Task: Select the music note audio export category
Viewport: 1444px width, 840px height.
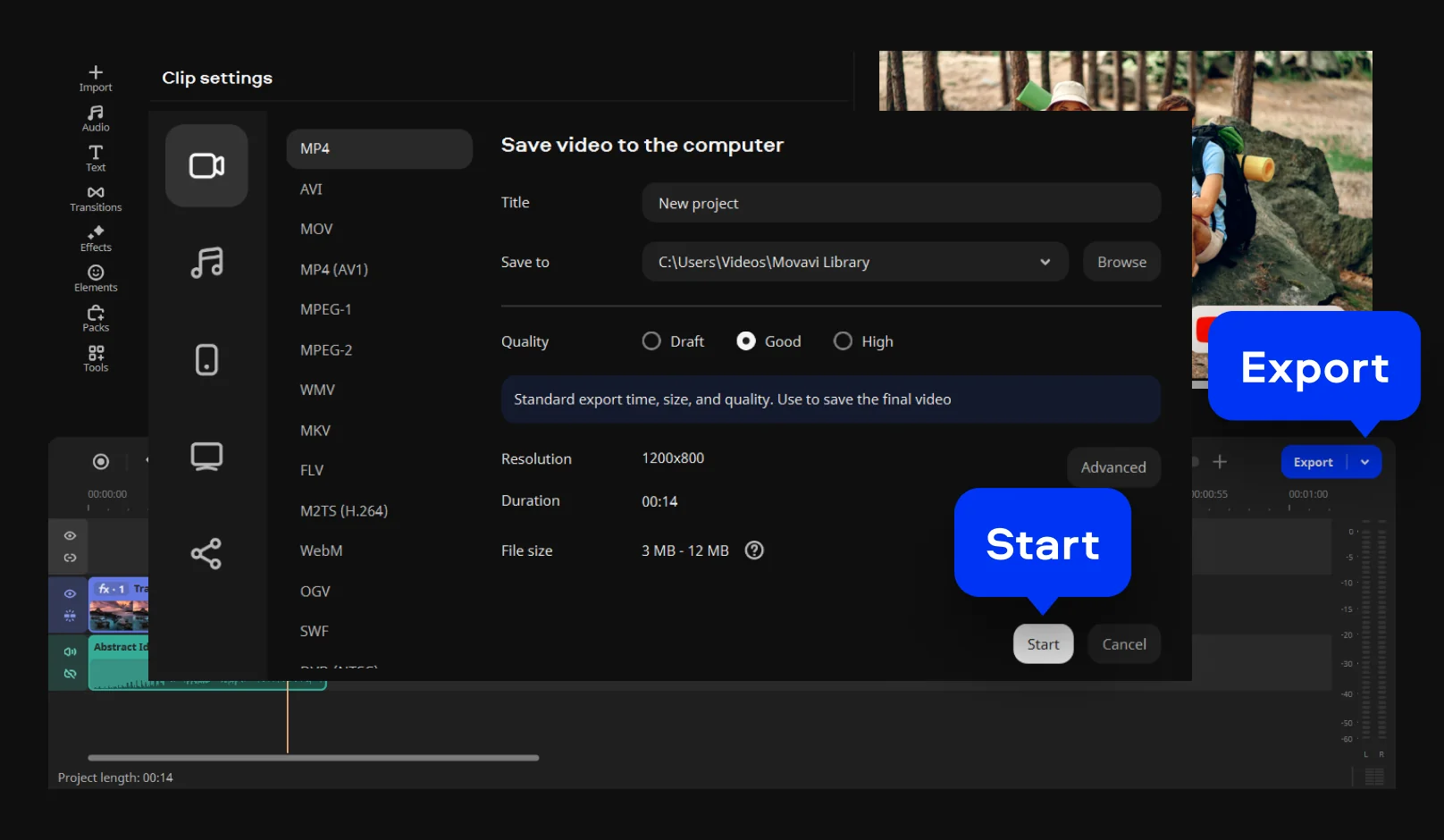Action: coord(206,263)
